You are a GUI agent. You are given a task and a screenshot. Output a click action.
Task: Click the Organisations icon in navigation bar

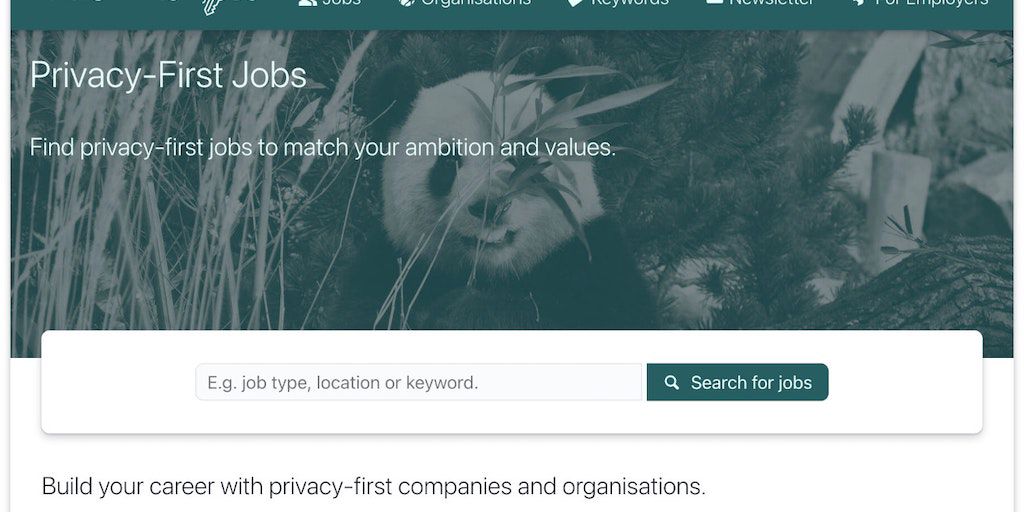tap(406, 3)
